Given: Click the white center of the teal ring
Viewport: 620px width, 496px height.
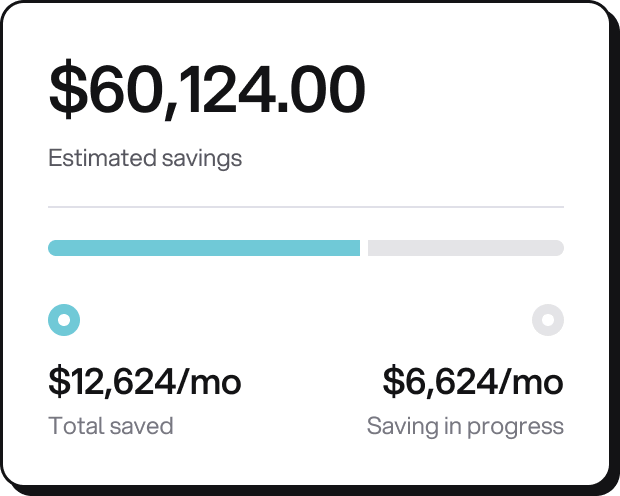Looking at the screenshot, I should pos(64,320).
